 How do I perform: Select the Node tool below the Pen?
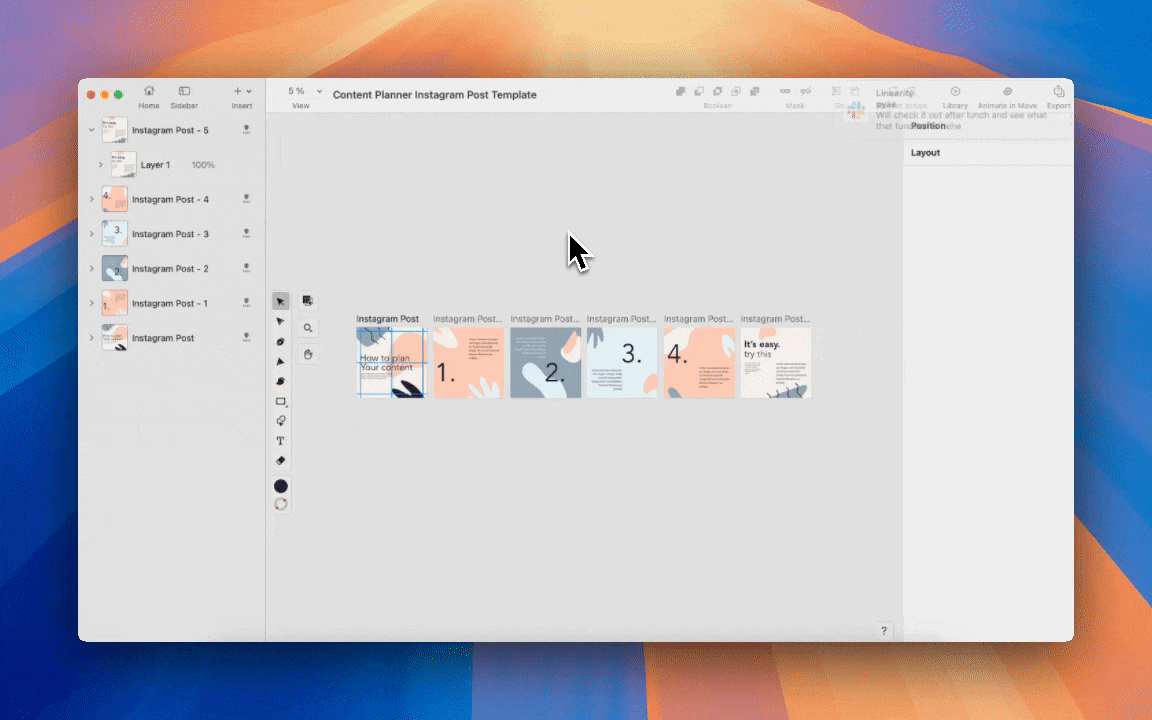280,361
